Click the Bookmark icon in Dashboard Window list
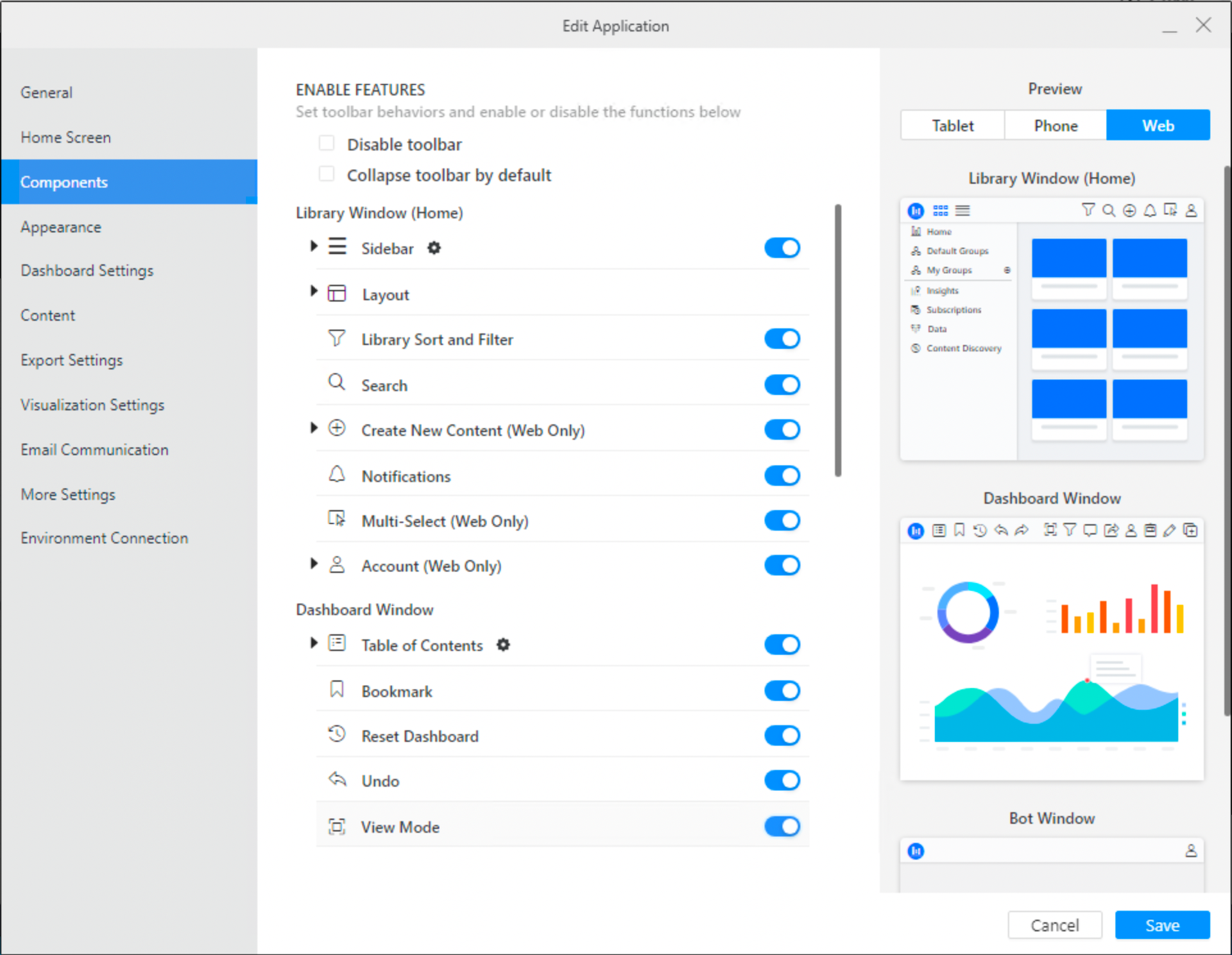Image resolution: width=1232 pixels, height=955 pixels. click(x=337, y=689)
